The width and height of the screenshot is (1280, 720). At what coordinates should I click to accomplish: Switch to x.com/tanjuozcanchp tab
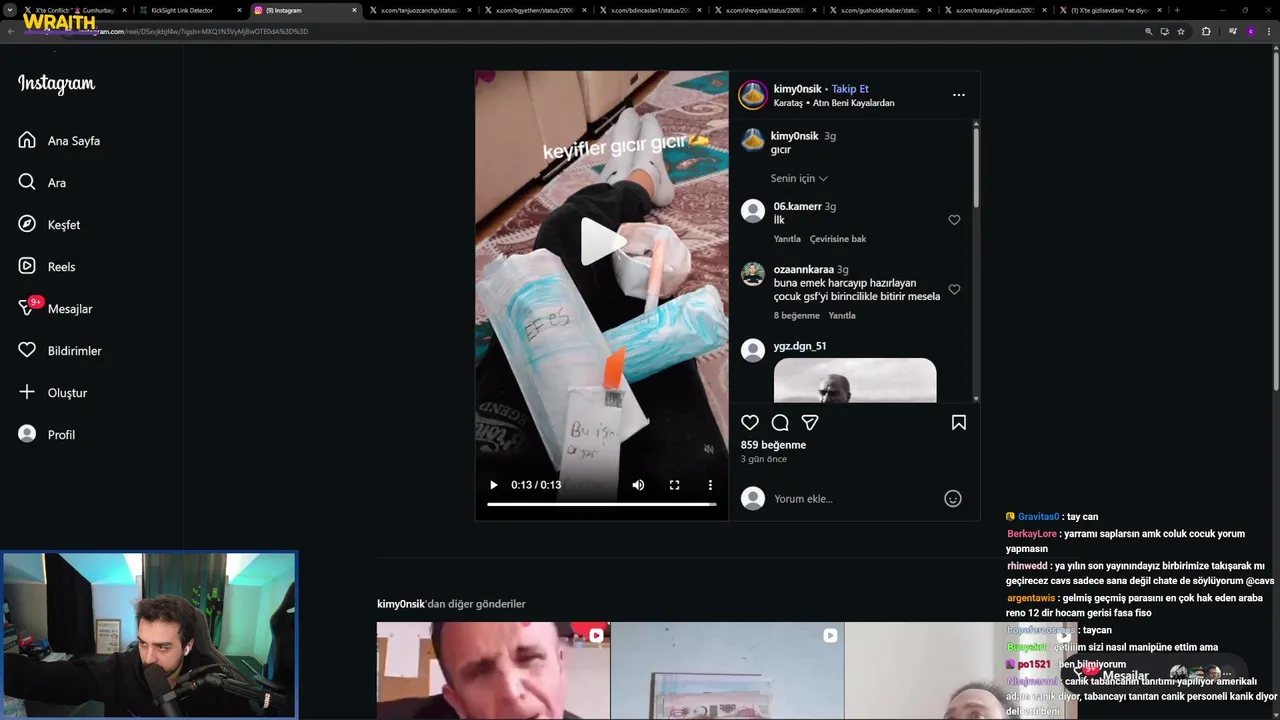[418, 10]
